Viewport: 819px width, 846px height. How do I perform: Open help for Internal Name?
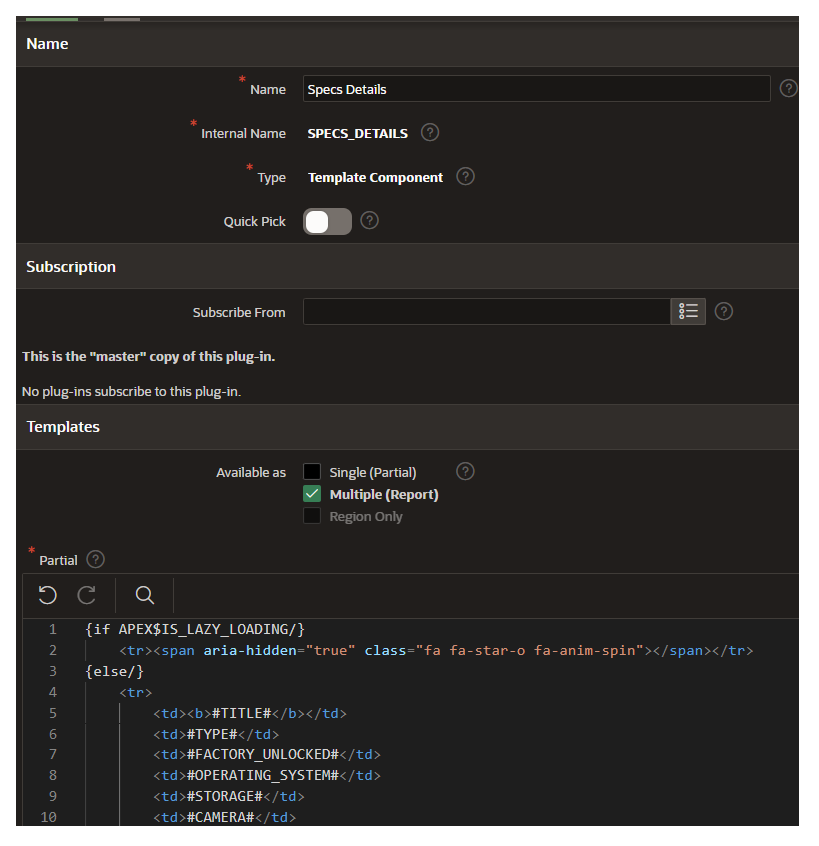click(x=429, y=133)
